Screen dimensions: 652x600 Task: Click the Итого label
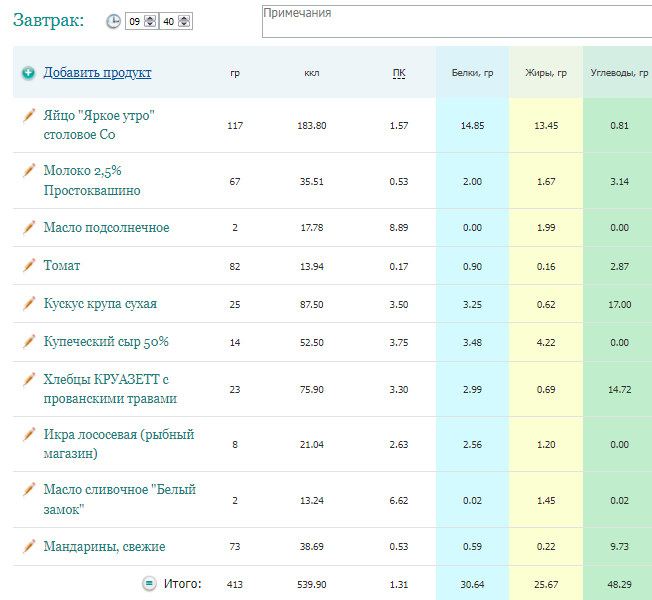point(183,584)
